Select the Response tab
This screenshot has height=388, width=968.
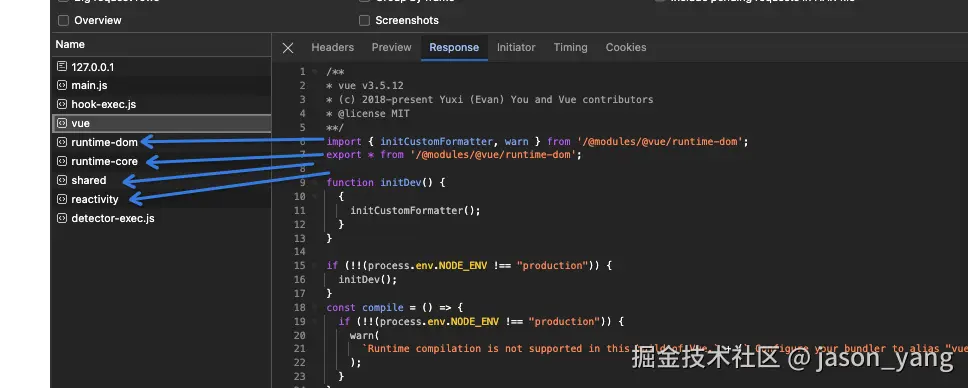point(454,48)
